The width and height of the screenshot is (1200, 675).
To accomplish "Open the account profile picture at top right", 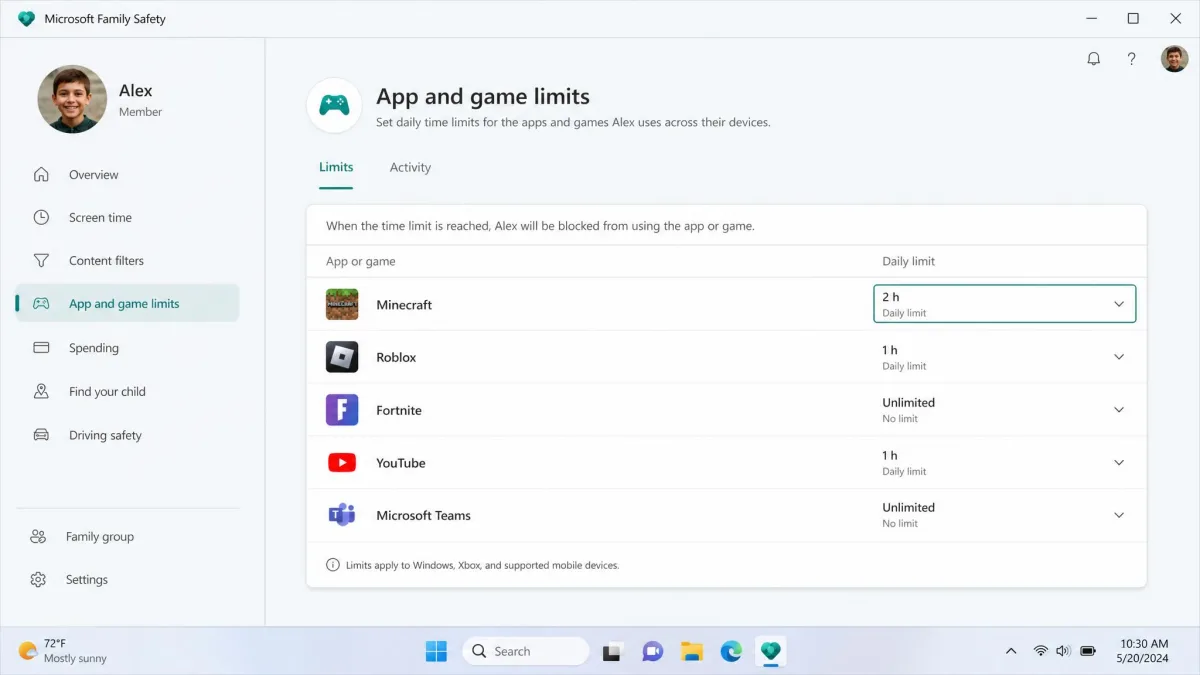I will point(1174,59).
